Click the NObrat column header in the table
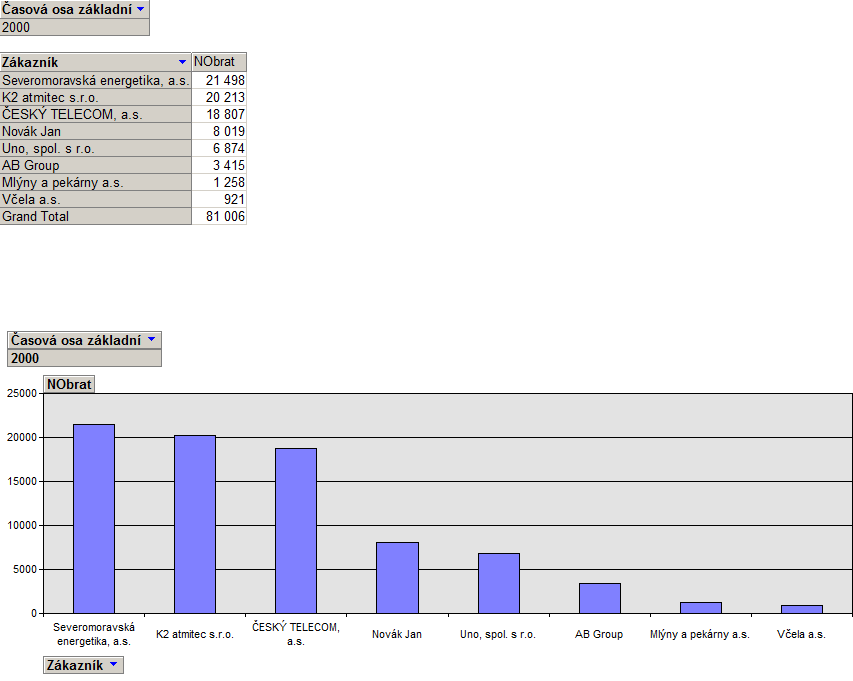853x681 pixels. (219, 62)
